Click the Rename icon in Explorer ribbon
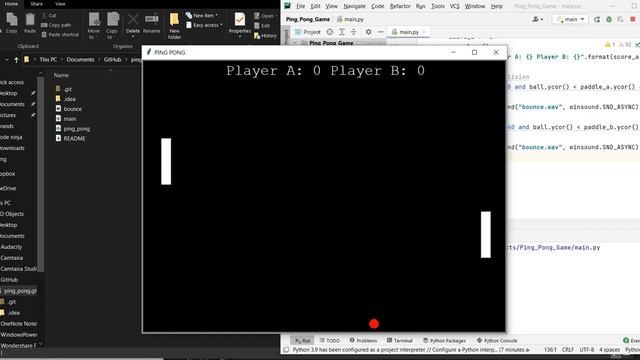 151,19
